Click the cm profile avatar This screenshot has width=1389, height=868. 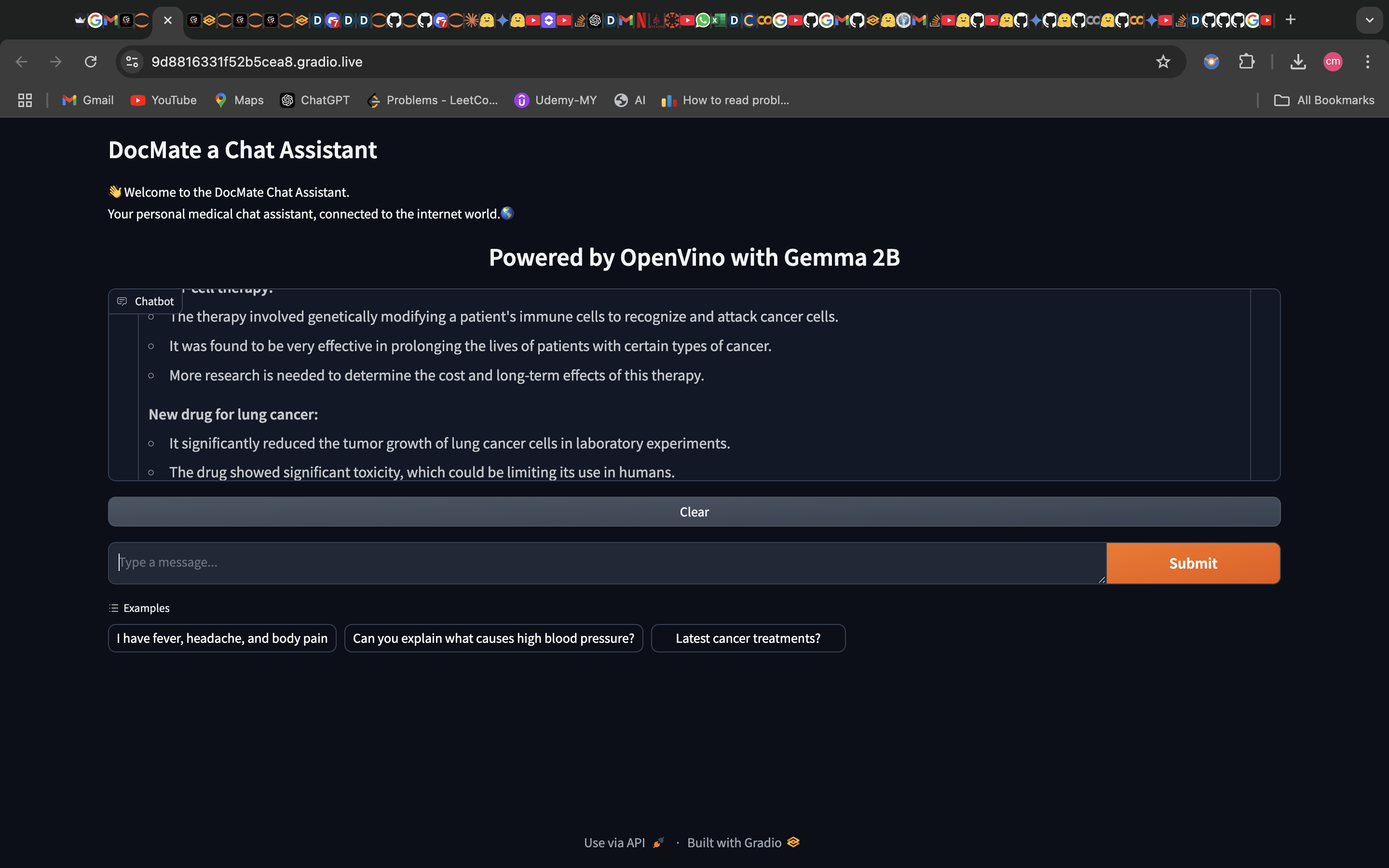click(x=1333, y=61)
